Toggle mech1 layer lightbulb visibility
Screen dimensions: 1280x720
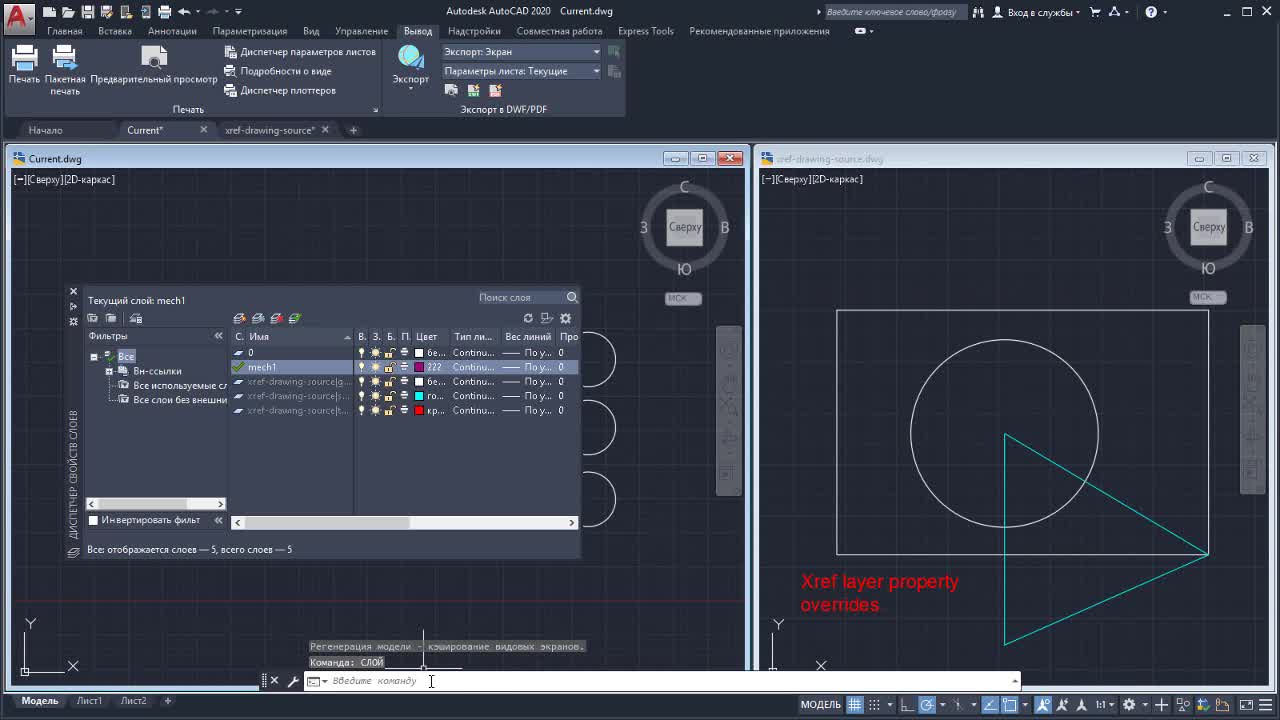[x=362, y=367]
